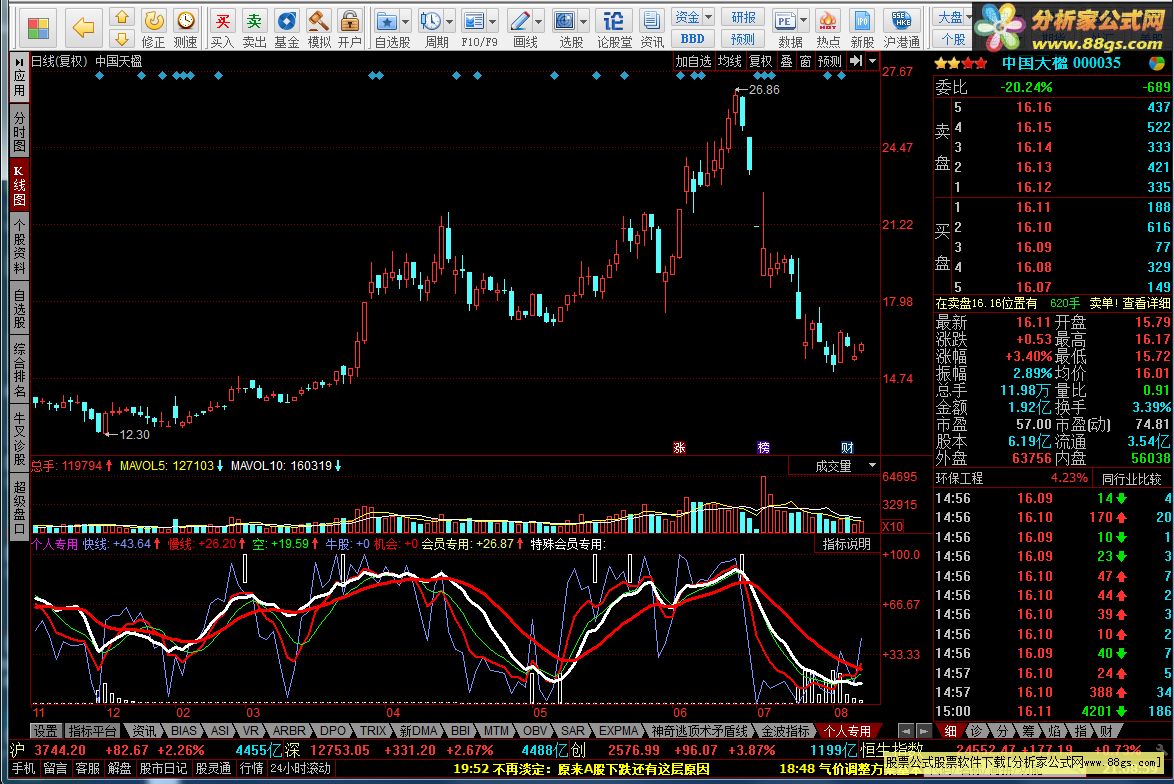This screenshot has width=1174, height=784.
Task: Click the colorful four-square home icon
Action: tap(37, 28)
